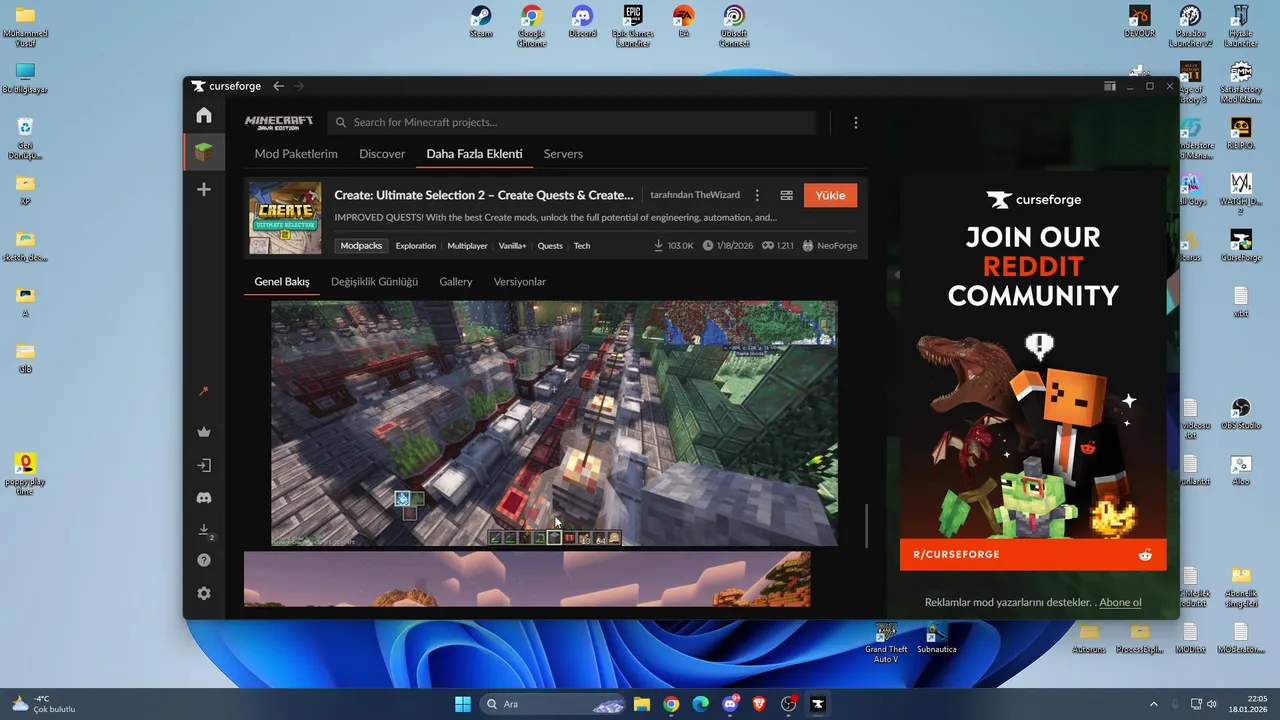Click the wand icon in CurseForge sidebar

tap(204, 391)
